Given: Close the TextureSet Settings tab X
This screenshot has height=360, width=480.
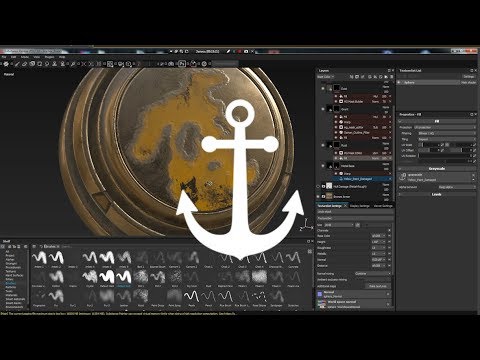Looking at the screenshot, I should click(345, 206).
